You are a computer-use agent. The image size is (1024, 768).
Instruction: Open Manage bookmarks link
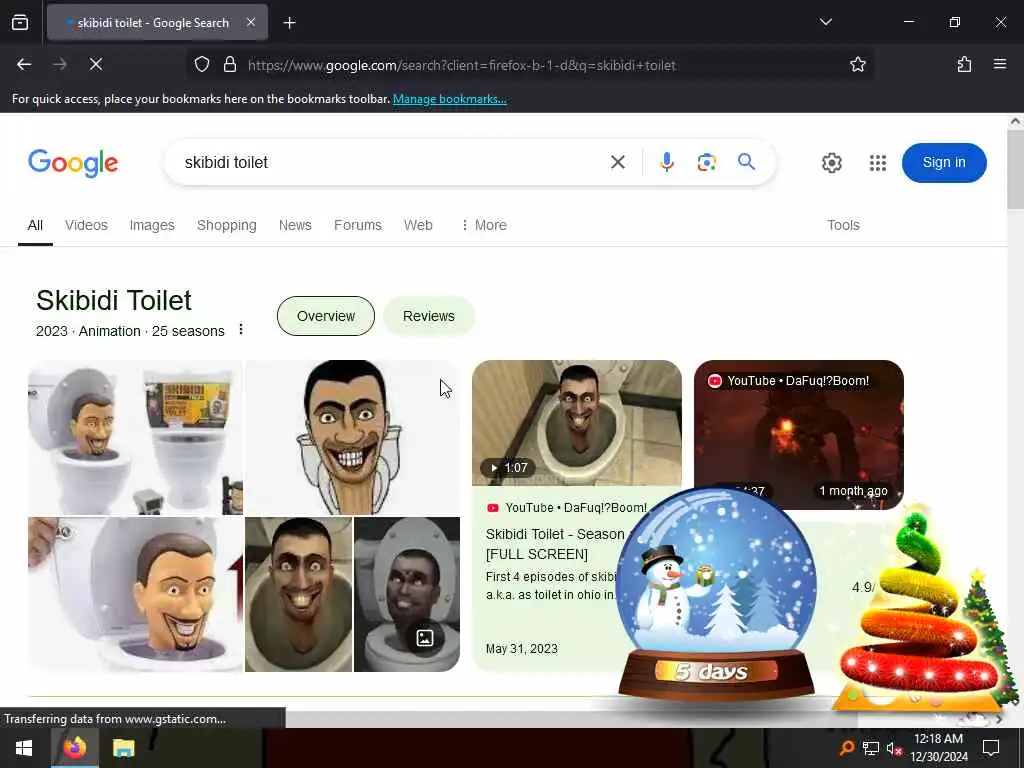tap(449, 99)
